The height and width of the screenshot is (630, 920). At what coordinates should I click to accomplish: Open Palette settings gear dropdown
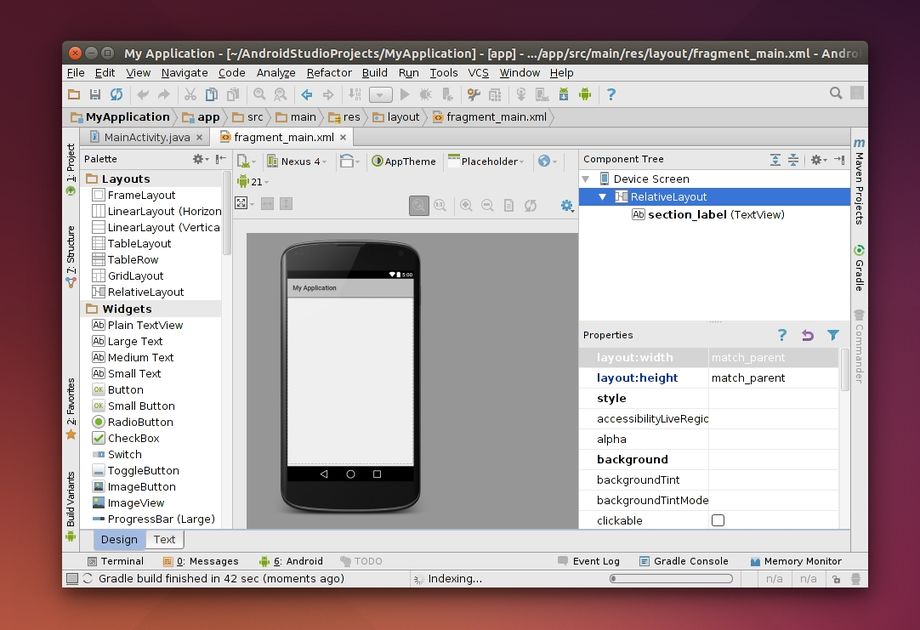tap(201, 160)
